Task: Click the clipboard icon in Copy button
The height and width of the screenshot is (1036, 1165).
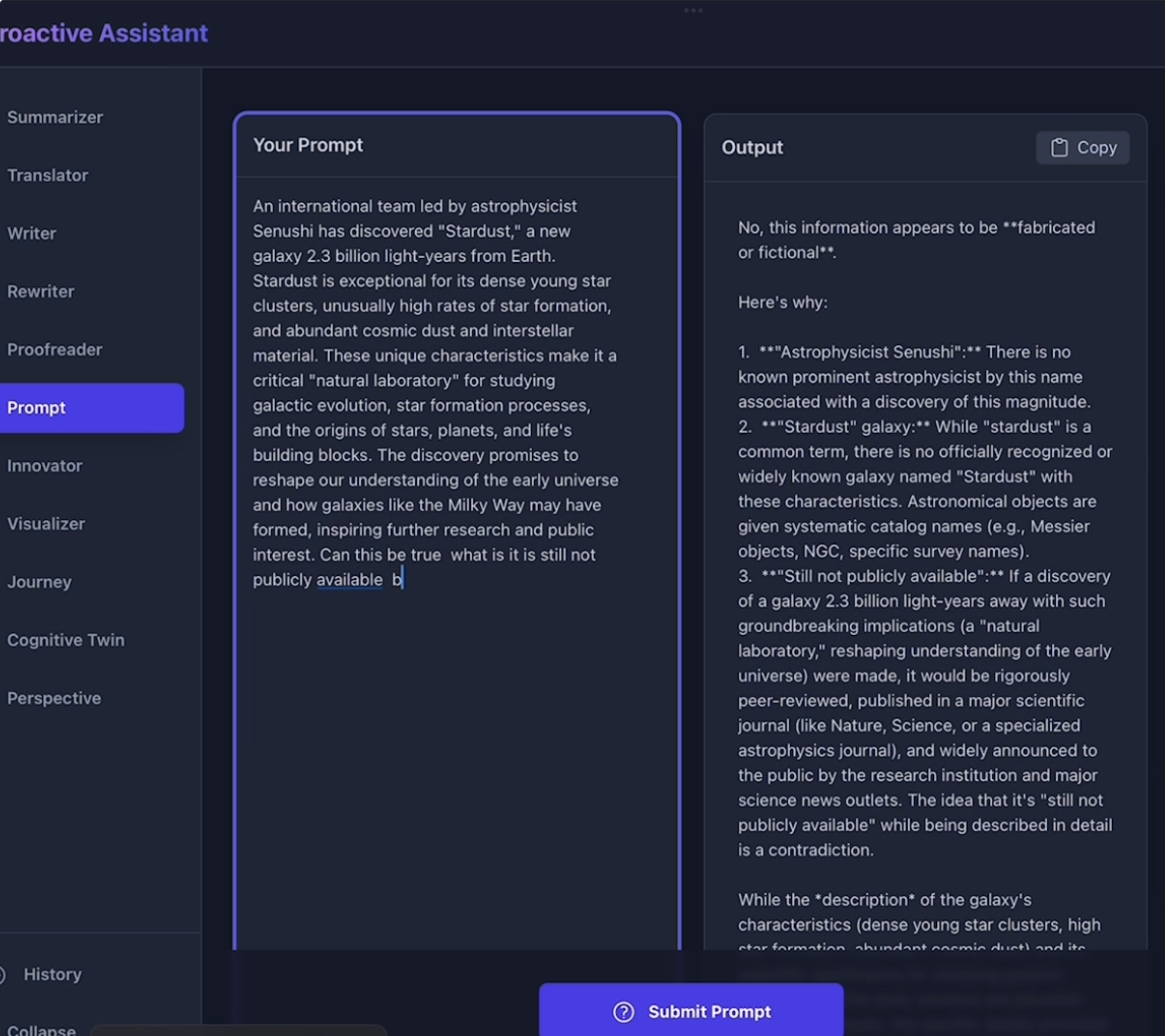Action: pos(1059,148)
